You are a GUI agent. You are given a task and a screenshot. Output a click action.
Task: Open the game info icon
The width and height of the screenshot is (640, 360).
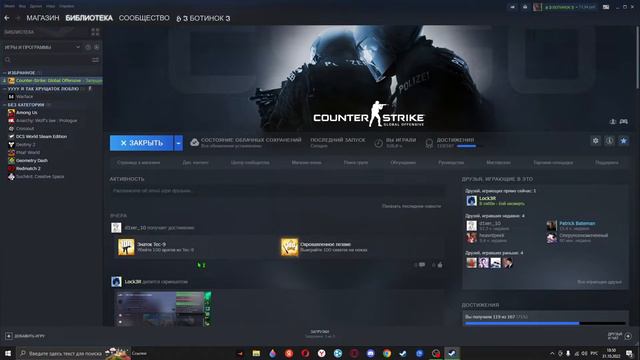[609, 141]
